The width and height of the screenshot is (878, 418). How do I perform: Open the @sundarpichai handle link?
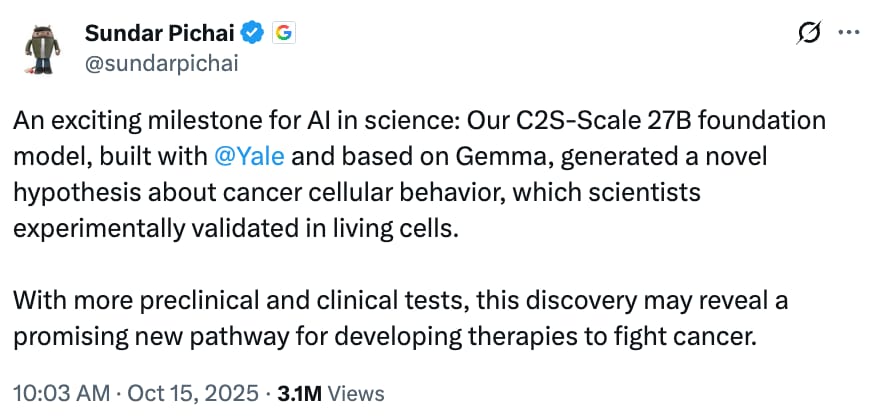pos(161,61)
